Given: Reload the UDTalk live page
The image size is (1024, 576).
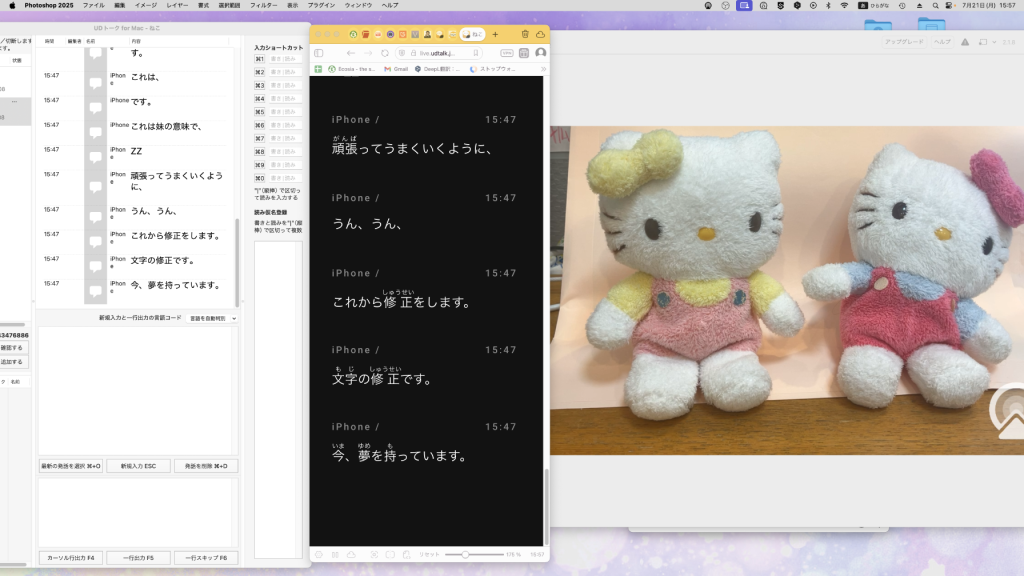Looking at the screenshot, I should click(x=385, y=53).
